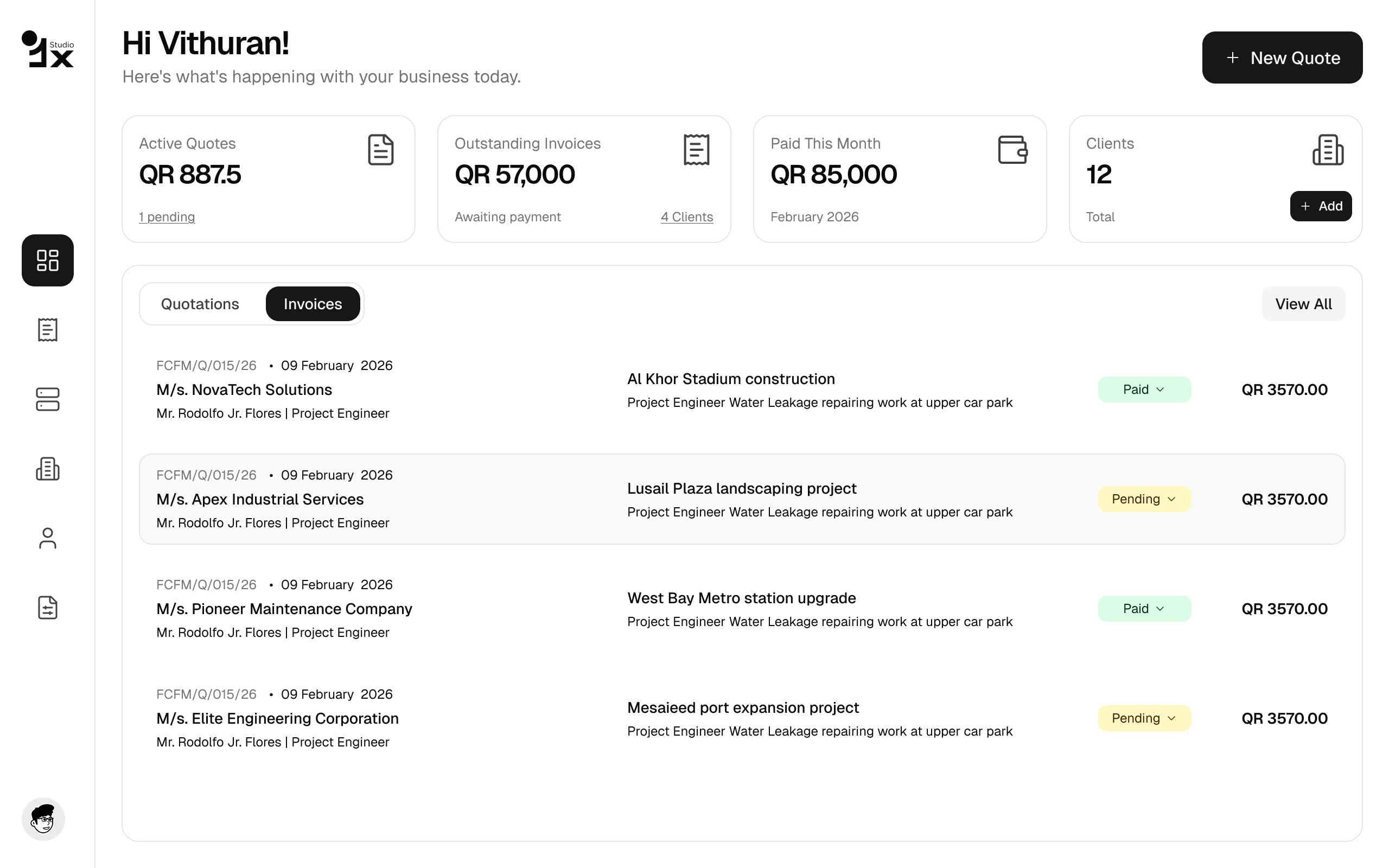Click QR 3570.00 amount in Pioneer Maintenance row
The width and height of the screenshot is (1389, 868).
point(1284,609)
